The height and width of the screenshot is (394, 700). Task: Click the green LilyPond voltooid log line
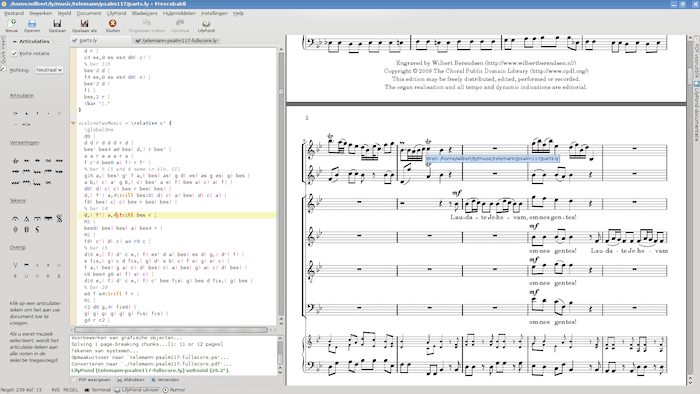(150, 370)
